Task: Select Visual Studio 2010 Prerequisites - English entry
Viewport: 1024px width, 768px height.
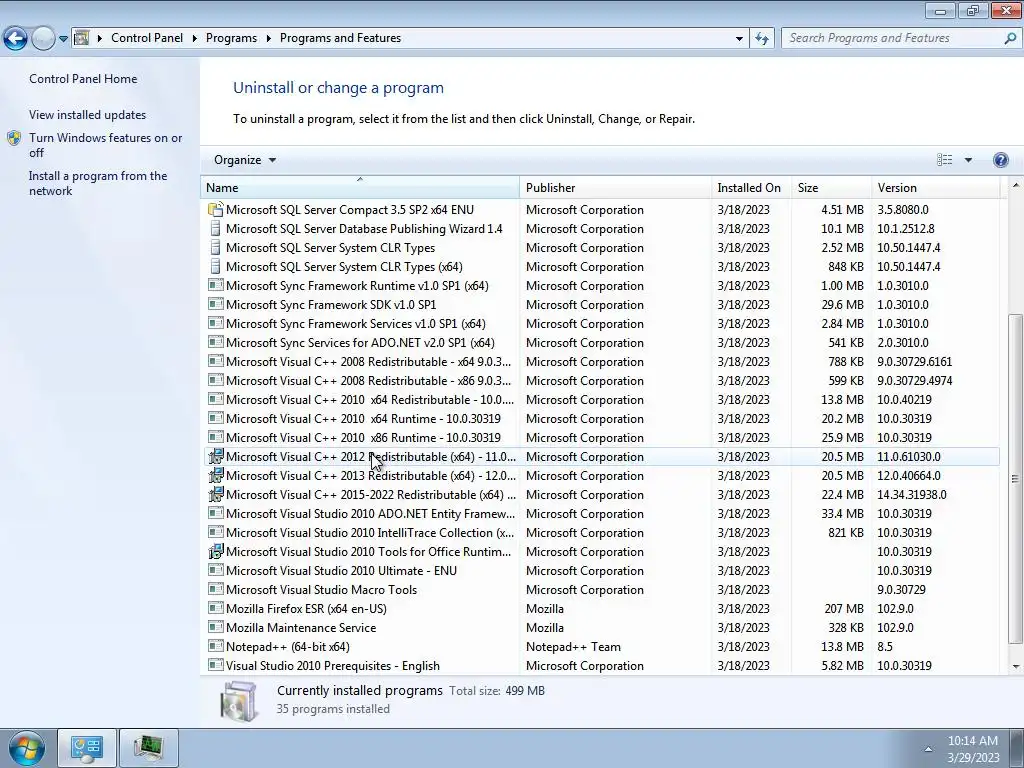Action: point(600,665)
